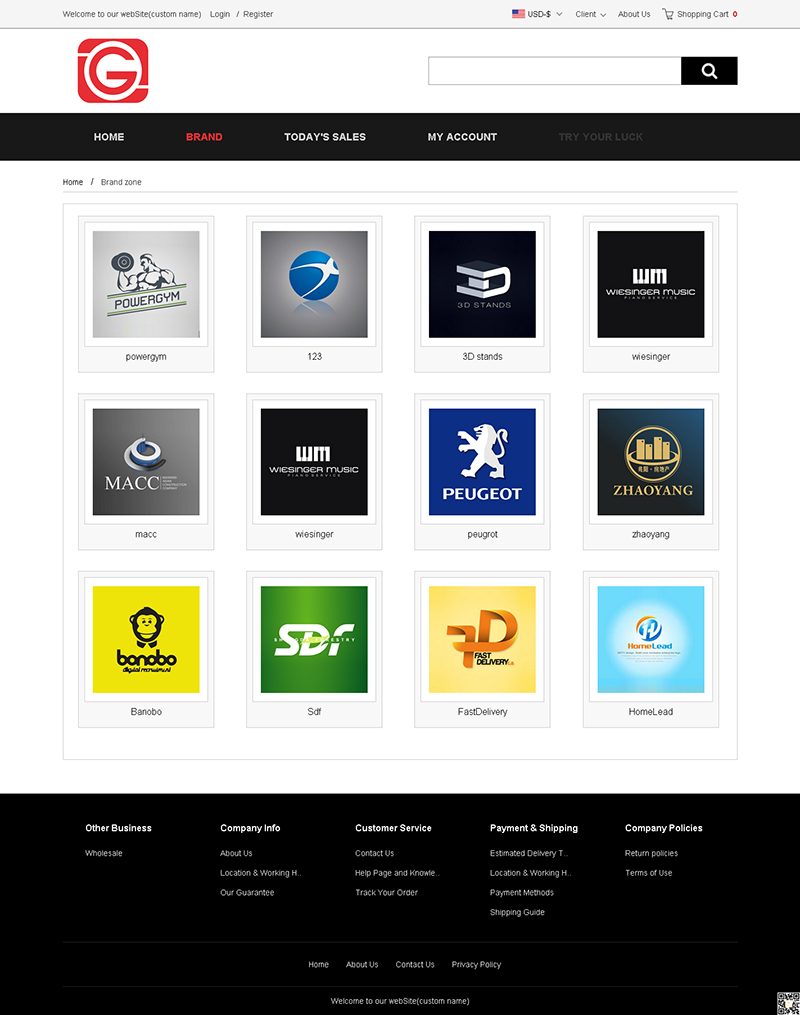Open the HomeLead brand logo

point(650,640)
